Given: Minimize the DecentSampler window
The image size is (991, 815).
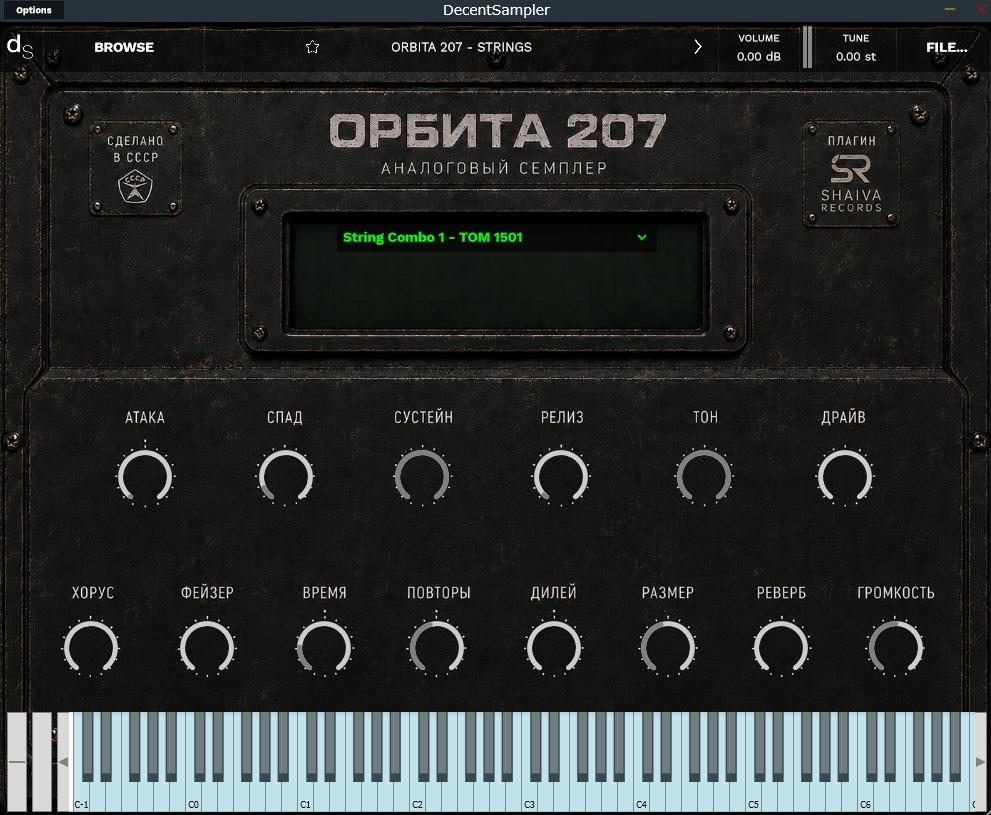Looking at the screenshot, I should 950,9.
